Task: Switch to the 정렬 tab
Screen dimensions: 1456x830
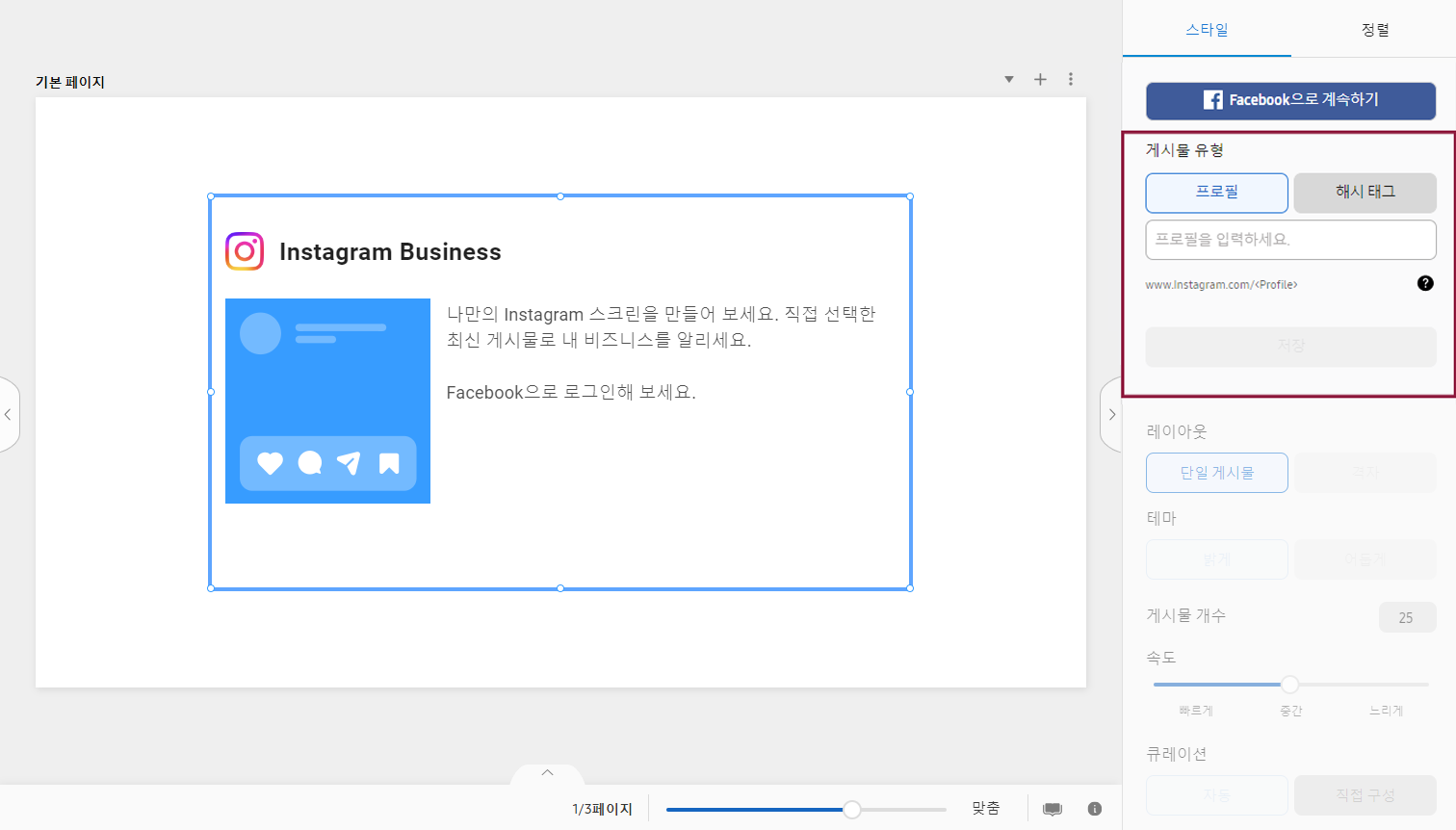Action: 1375,30
